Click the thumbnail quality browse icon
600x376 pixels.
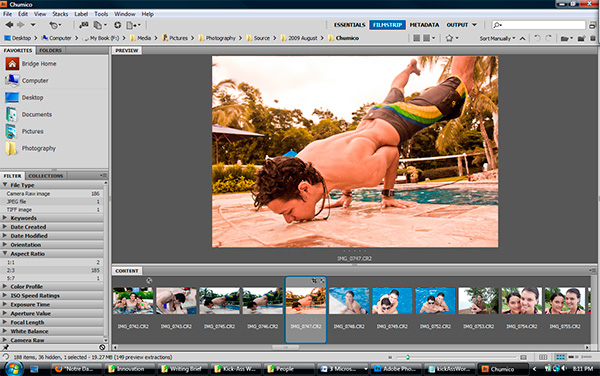click(417, 38)
